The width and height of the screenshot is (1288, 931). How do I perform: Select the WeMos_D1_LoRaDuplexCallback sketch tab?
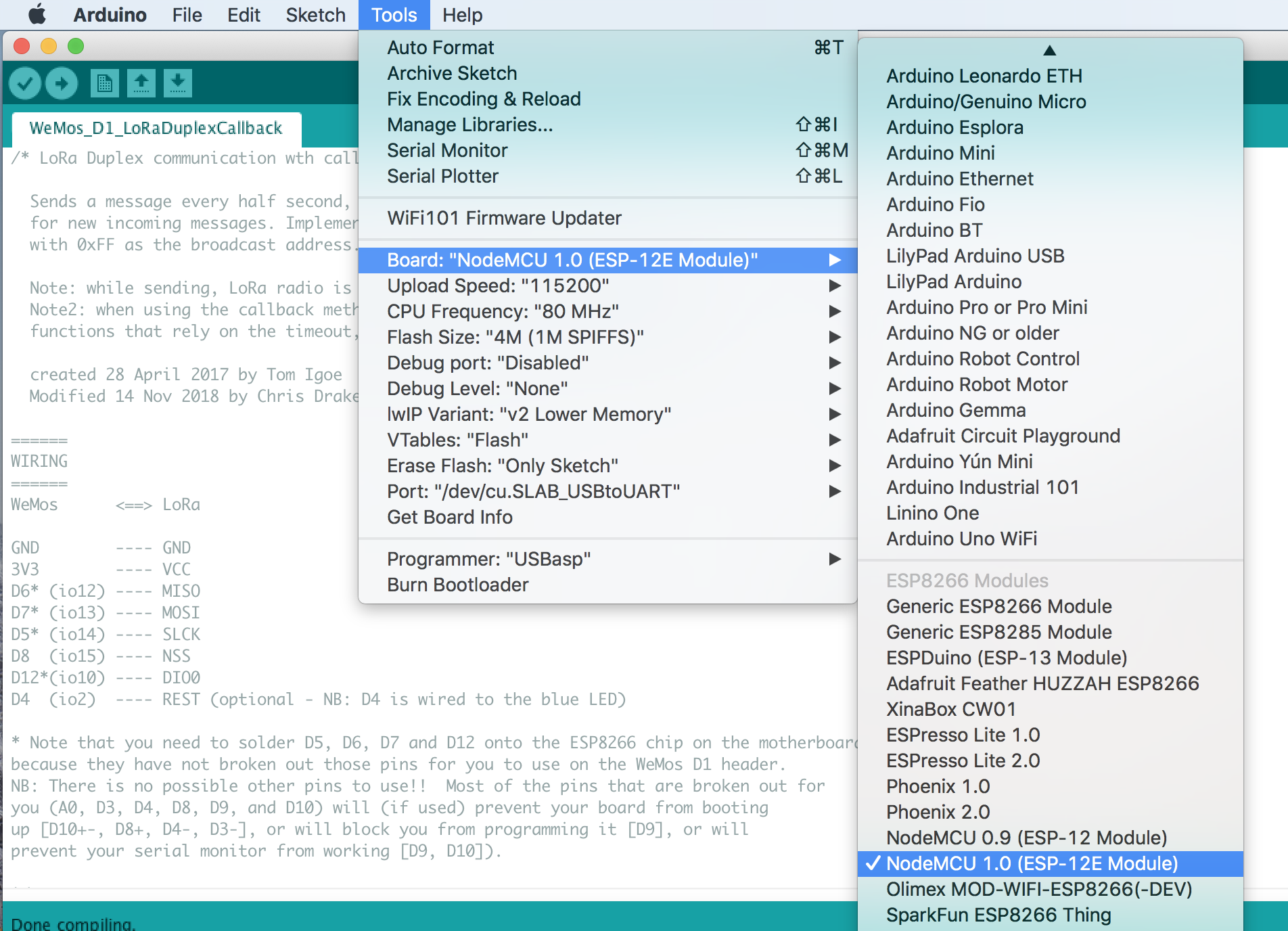(x=156, y=129)
